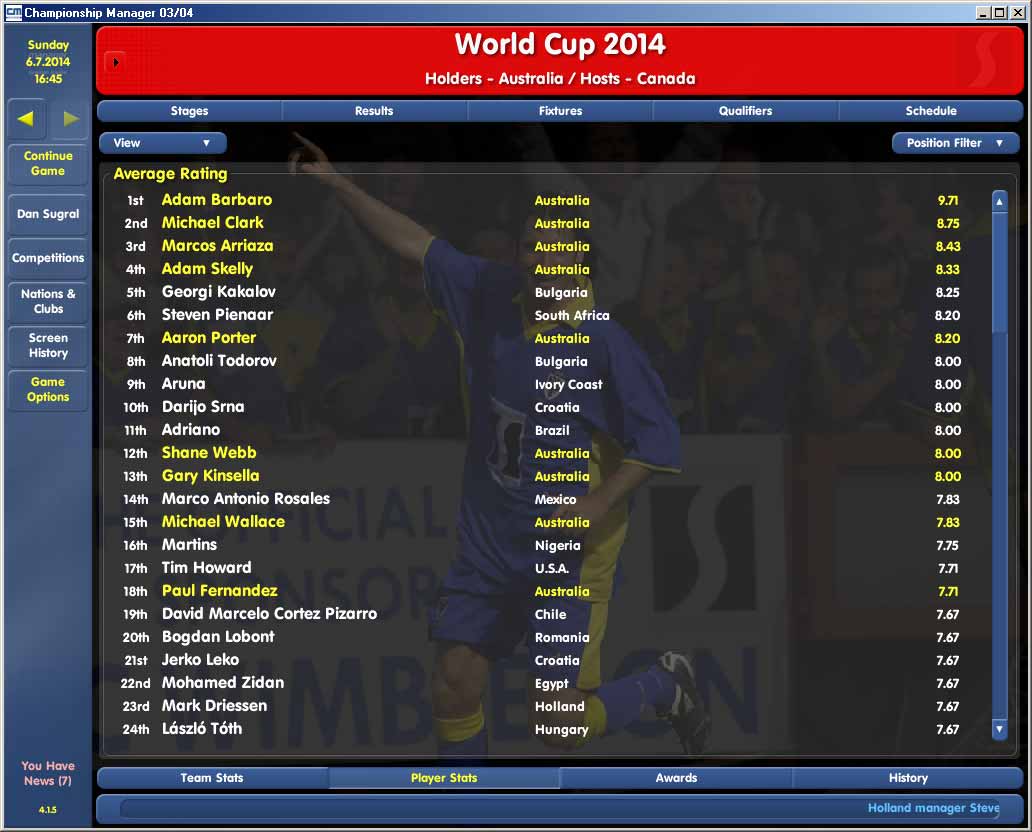Click the small arrow in red header
Screen dimensions: 1032x832
[115, 63]
